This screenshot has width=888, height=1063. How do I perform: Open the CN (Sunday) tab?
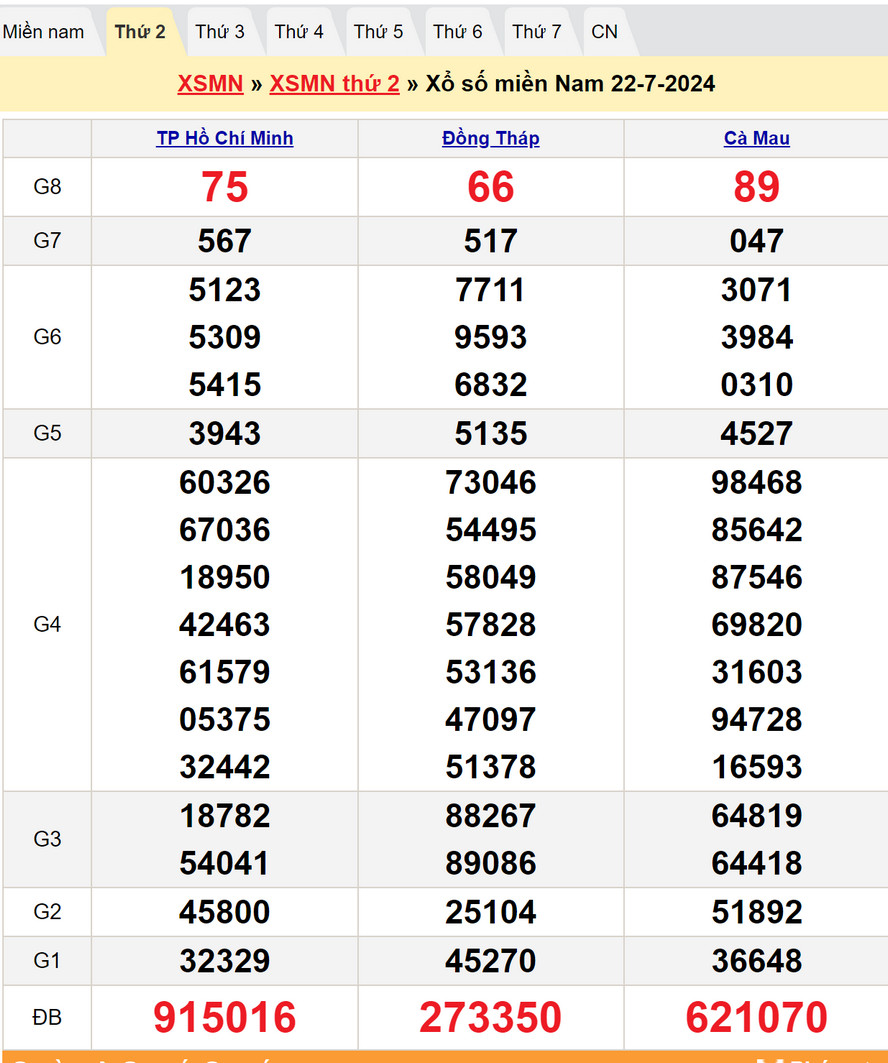pyautogui.click(x=604, y=32)
